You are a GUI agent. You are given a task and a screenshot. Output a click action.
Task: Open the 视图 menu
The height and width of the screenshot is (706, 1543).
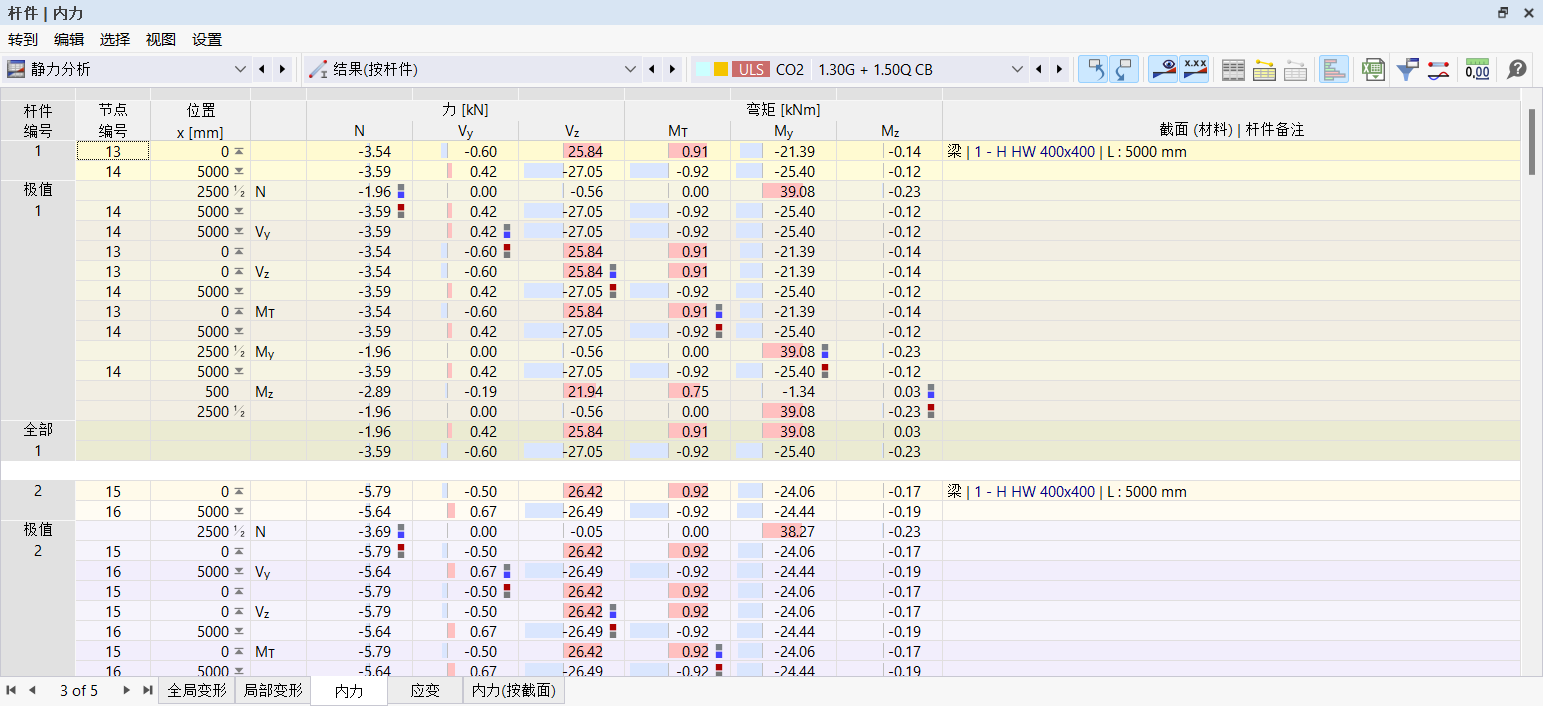pyautogui.click(x=161, y=40)
